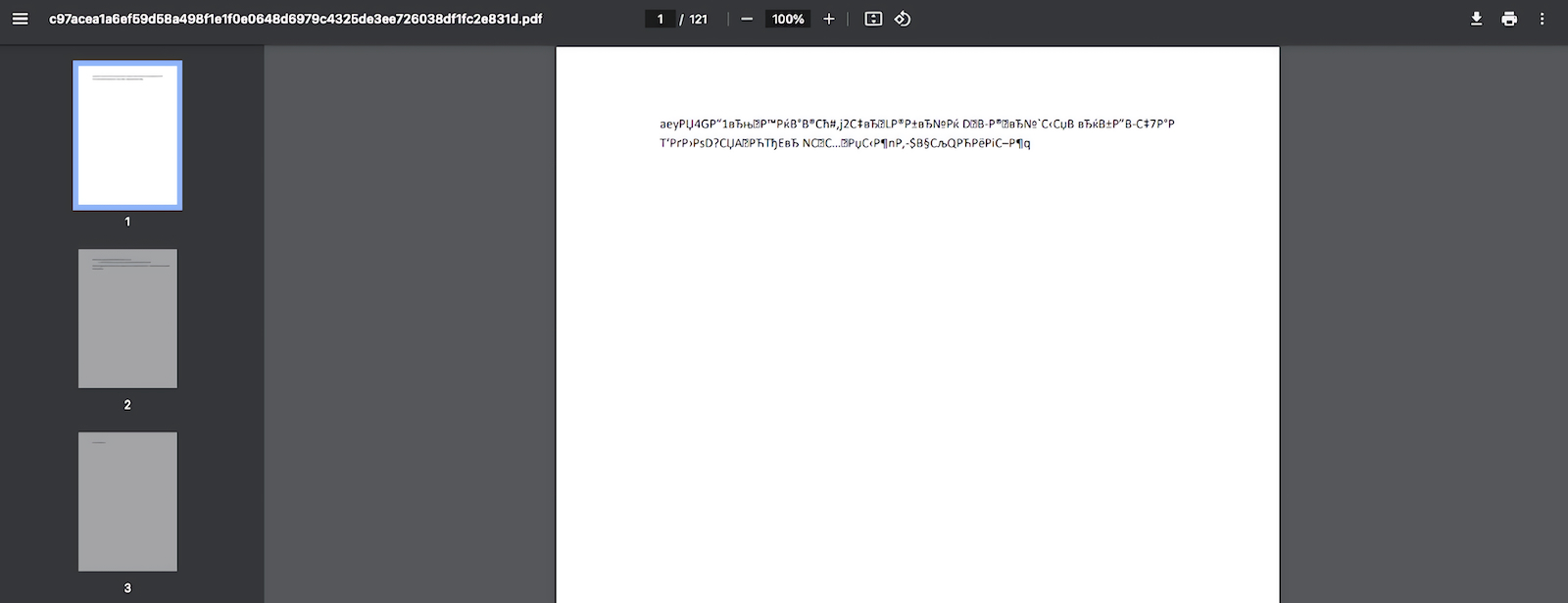Screen dimensions: 1568x603
Task: Click the fit to page icon
Action: 873,19
